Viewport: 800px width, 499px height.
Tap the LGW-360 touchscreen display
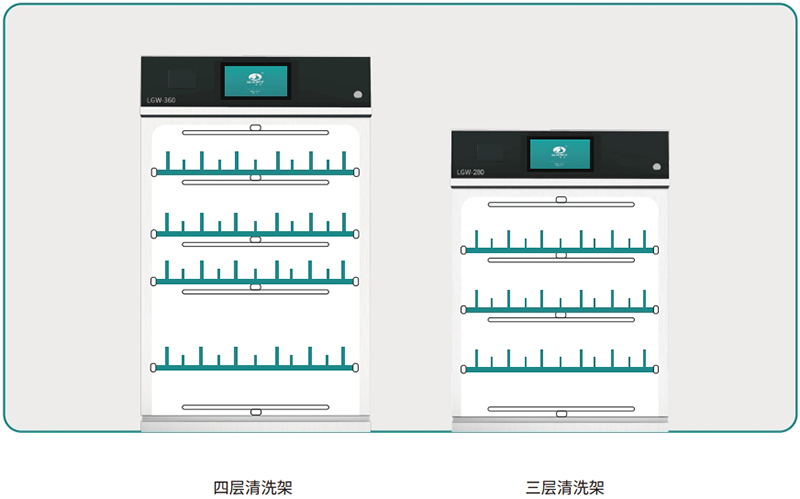255,83
